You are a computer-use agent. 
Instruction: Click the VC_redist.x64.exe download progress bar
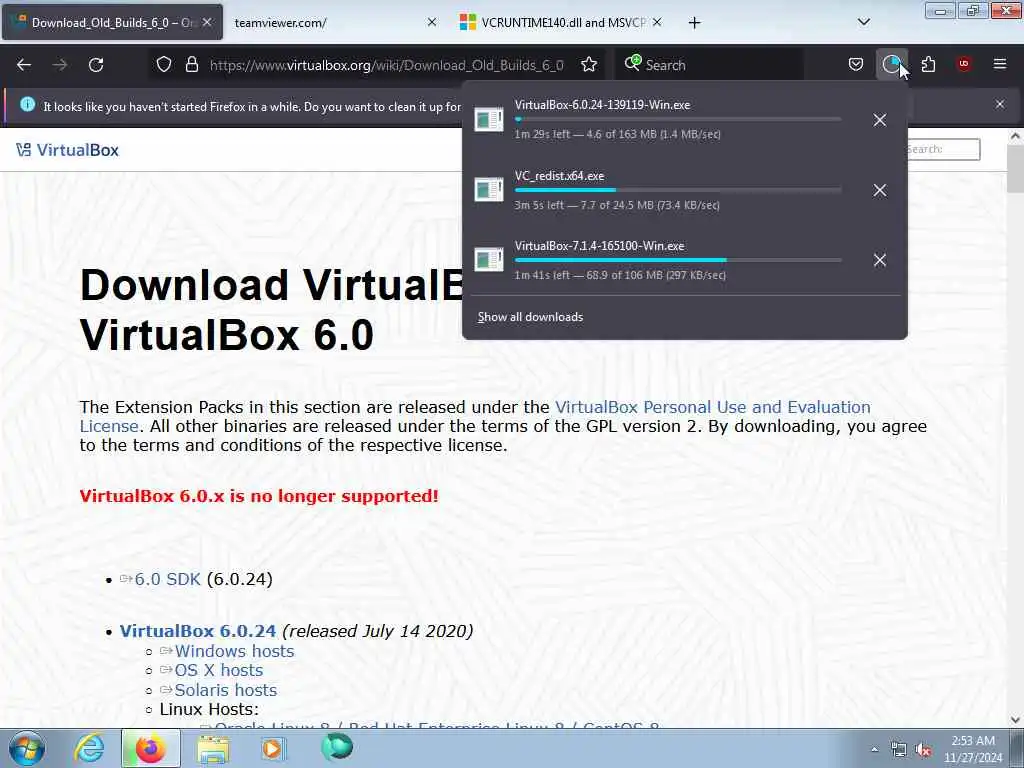click(x=678, y=190)
